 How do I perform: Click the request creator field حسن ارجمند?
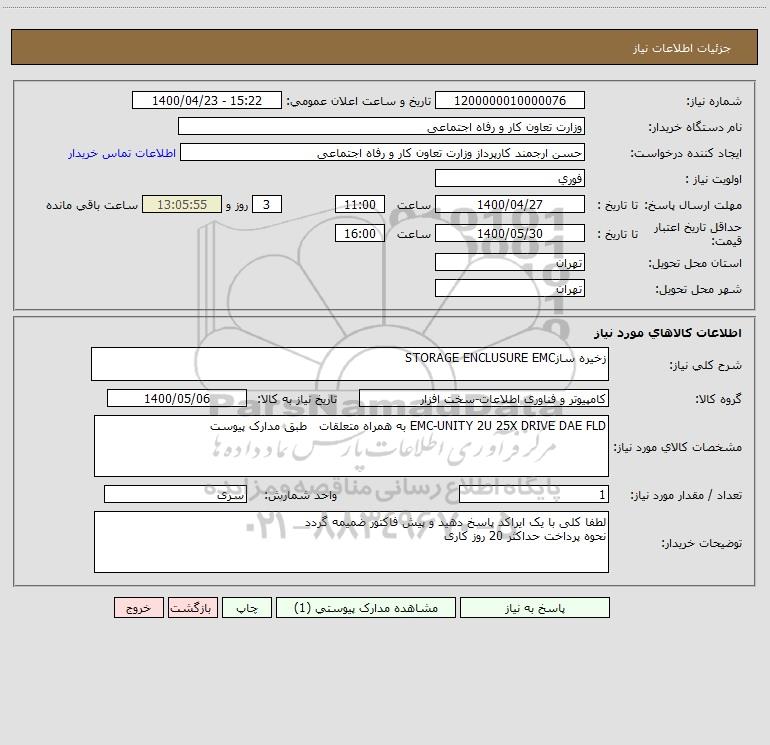pos(383,152)
